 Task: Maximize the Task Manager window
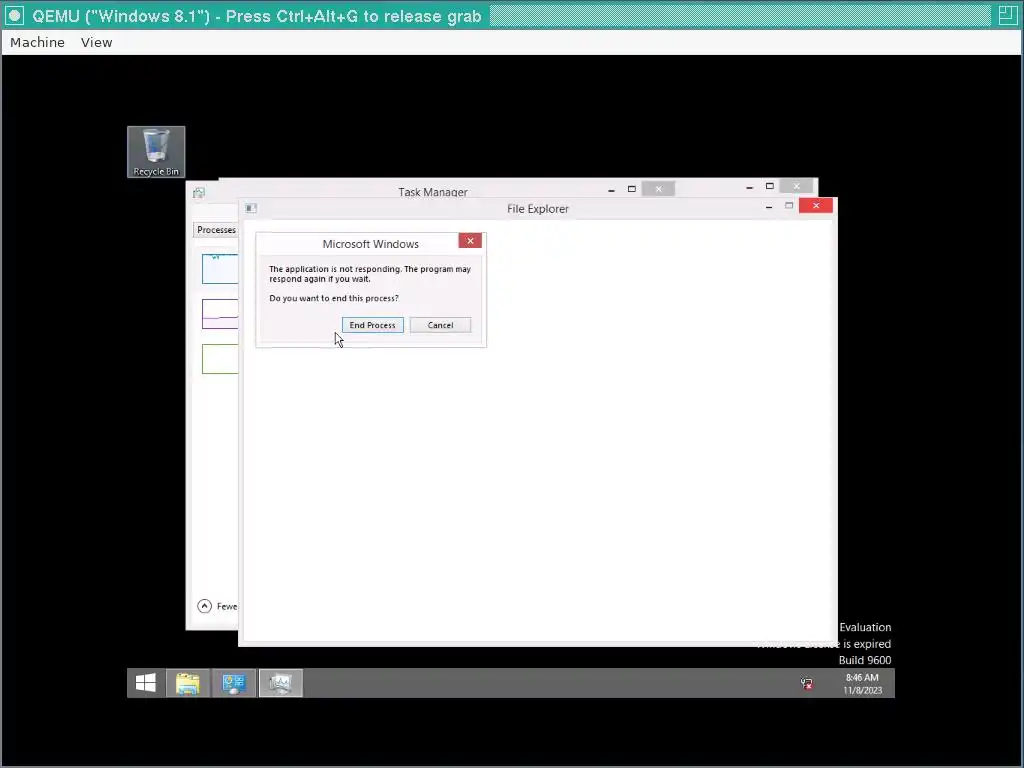tap(632, 189)
